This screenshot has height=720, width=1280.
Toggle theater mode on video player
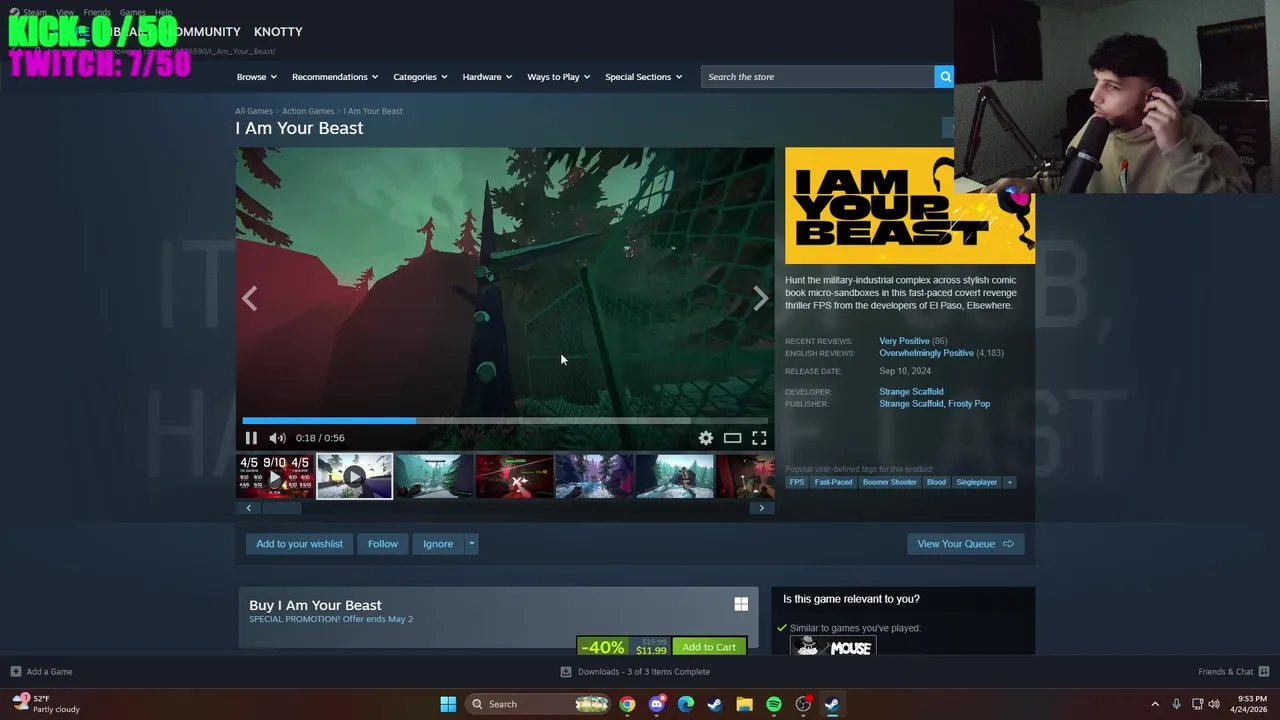pyautogui.click(x=732, y=438)
